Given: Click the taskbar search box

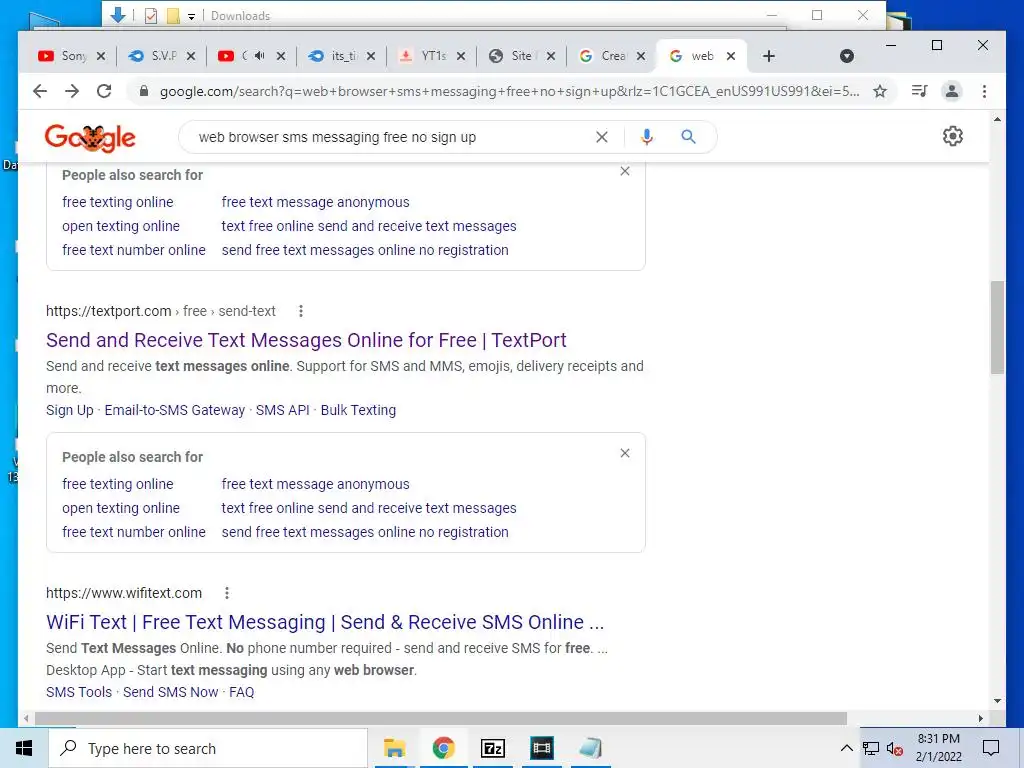Looking at the screenshot, I should pyautogui.click(x=208, y=748).
